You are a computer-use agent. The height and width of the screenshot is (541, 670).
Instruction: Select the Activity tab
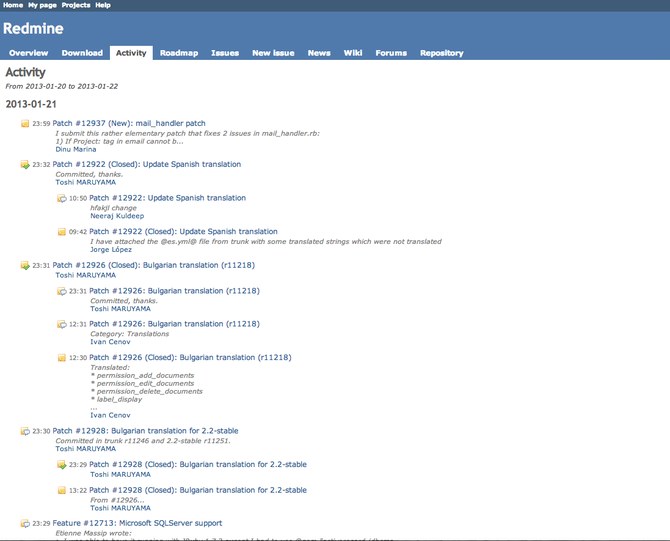point(131,53)
